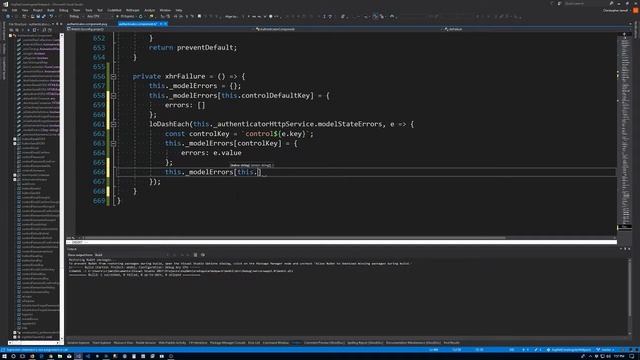The height and width of the screenshot is (360, 640).
Task: Click the clear all icon in Output toolbar
Action: 195,255
